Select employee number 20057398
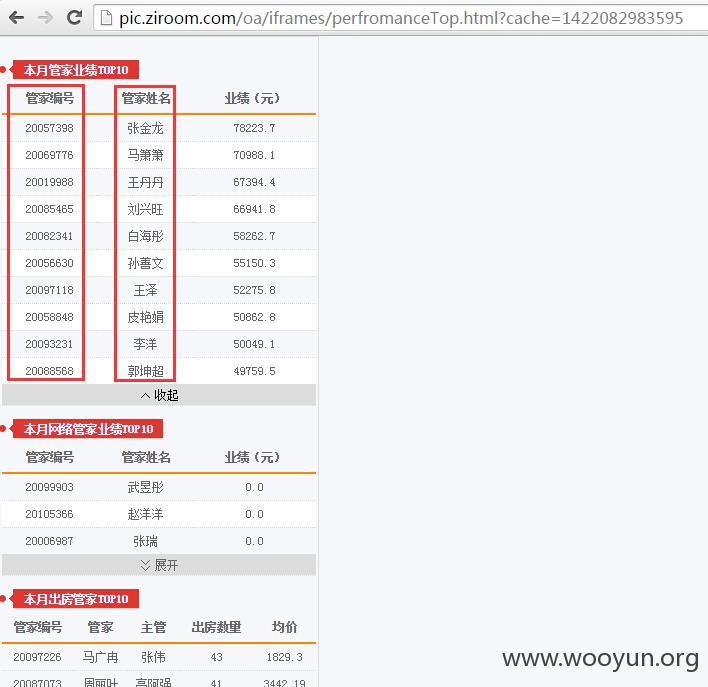The width and height of the screenshot is (708, 687). coord(49,128)
